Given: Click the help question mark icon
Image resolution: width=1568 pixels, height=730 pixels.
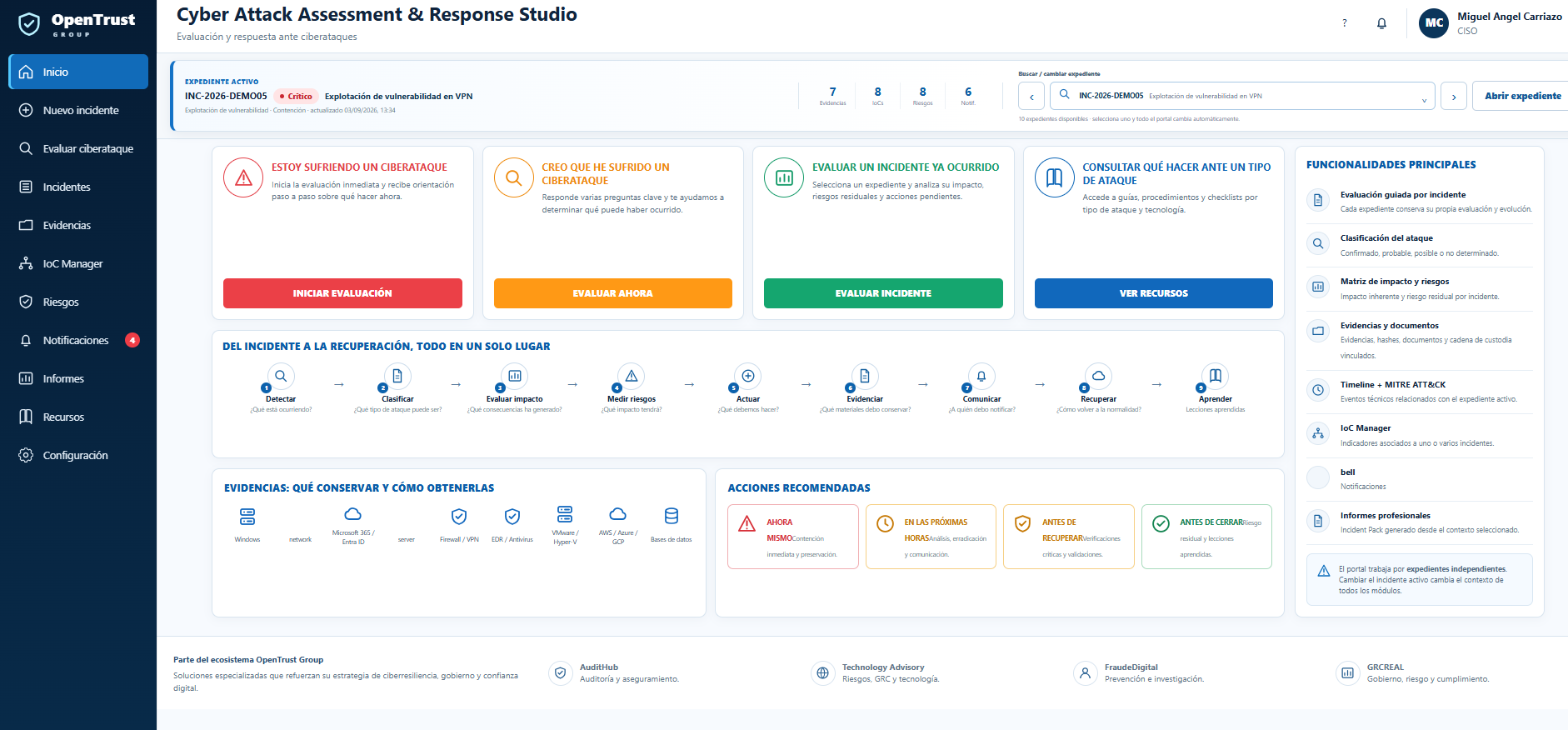Looking at the screenshot, I should pos(1344,23).
